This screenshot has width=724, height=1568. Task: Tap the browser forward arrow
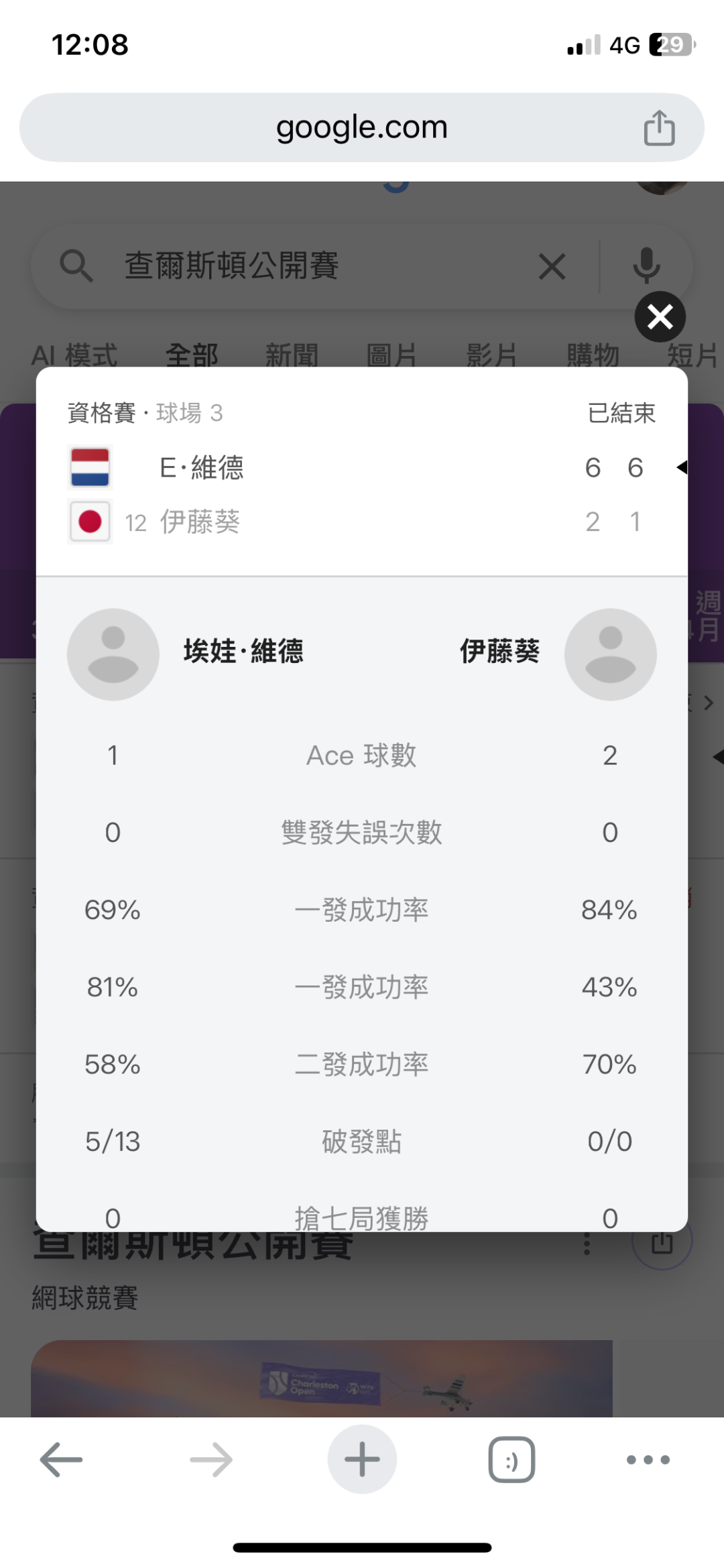pos(211,1459)
